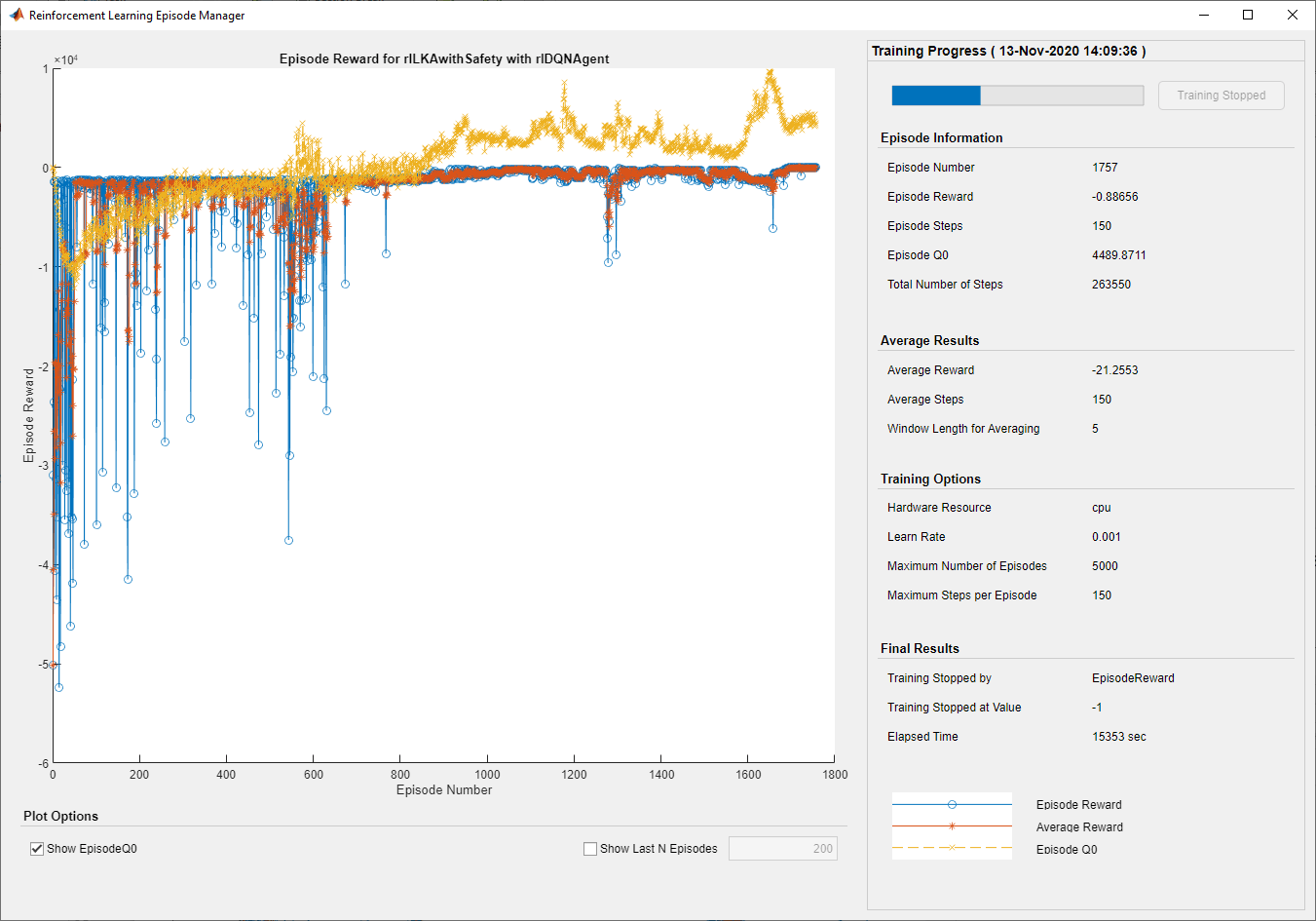Click the Average Reward value -21.2553
This screenshot has width=1316, height=921.
[x=1114, y=370]
